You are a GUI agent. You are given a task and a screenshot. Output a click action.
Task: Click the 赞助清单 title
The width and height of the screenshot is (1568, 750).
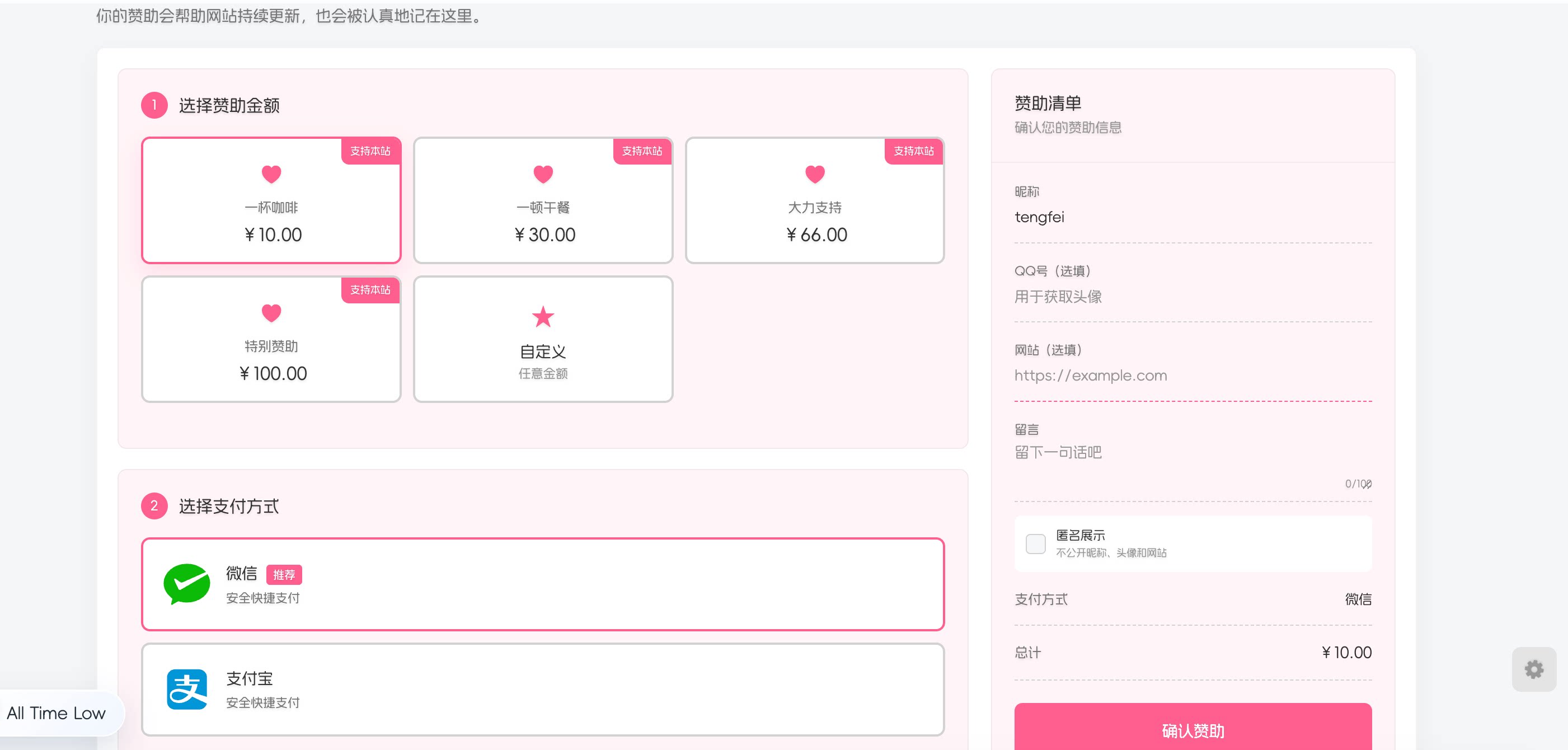(1048, 104)
